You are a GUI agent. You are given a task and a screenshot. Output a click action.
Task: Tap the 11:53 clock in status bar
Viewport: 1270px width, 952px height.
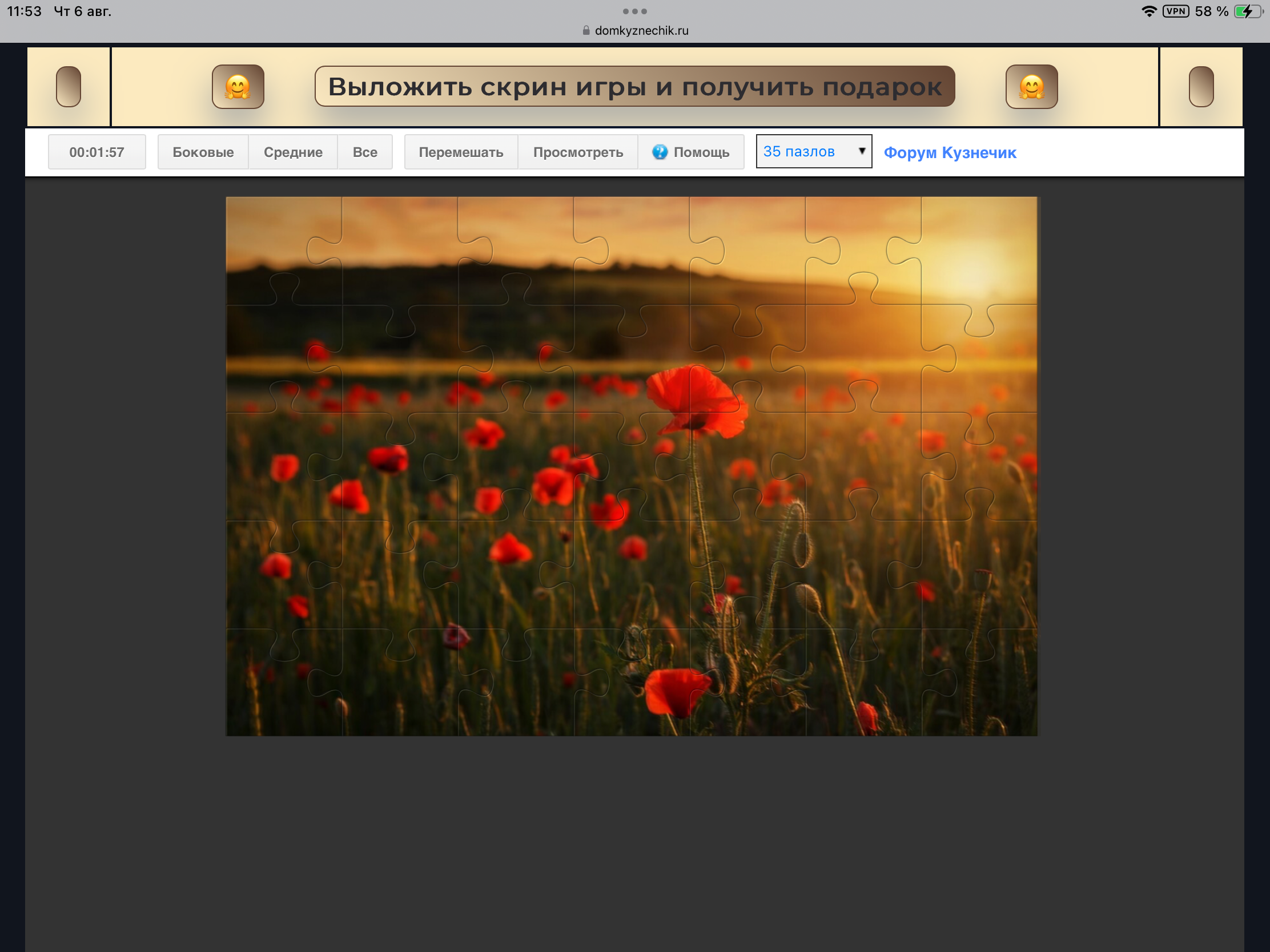click(24, 11)
